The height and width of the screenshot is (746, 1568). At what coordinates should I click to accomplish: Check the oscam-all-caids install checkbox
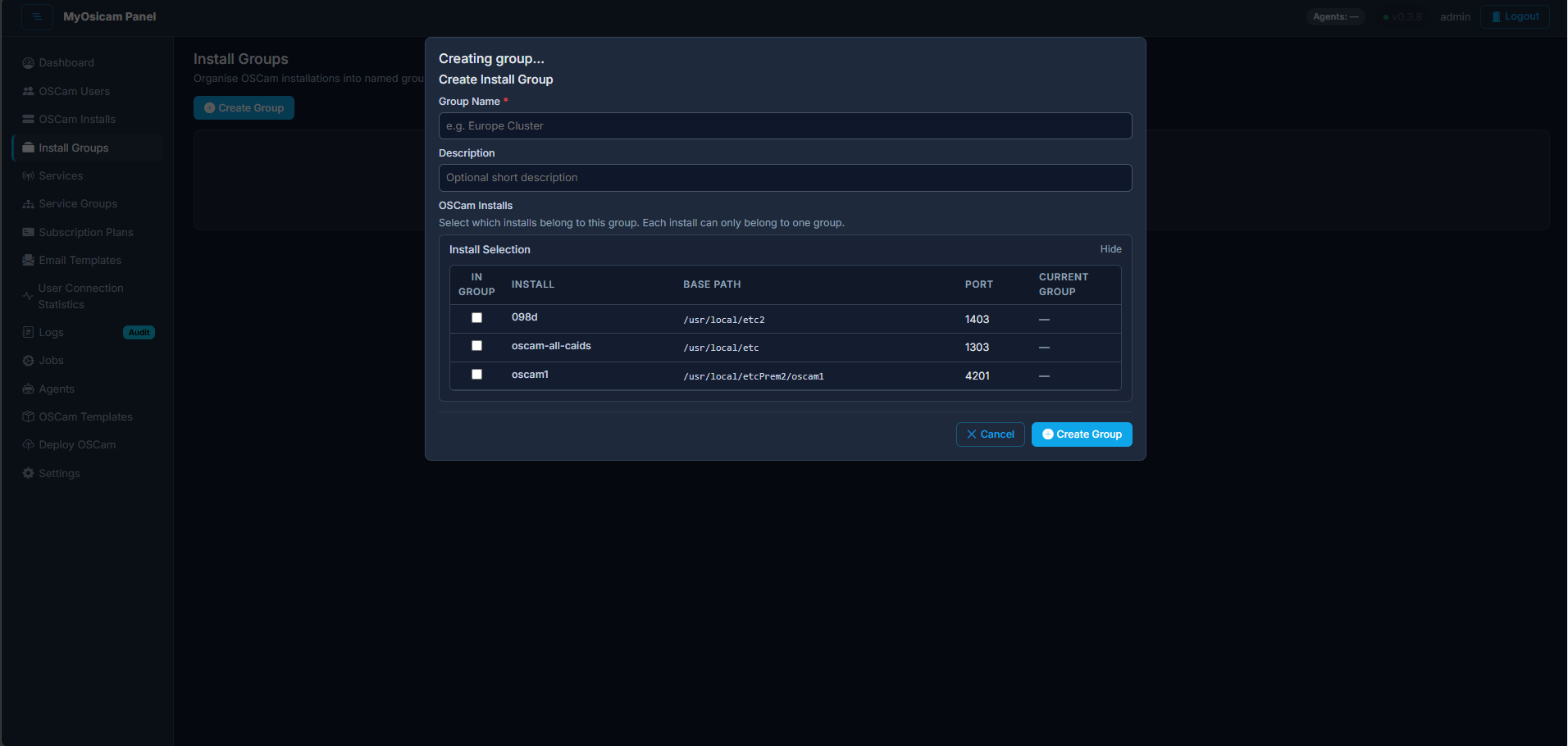click(x=476, y=346)
